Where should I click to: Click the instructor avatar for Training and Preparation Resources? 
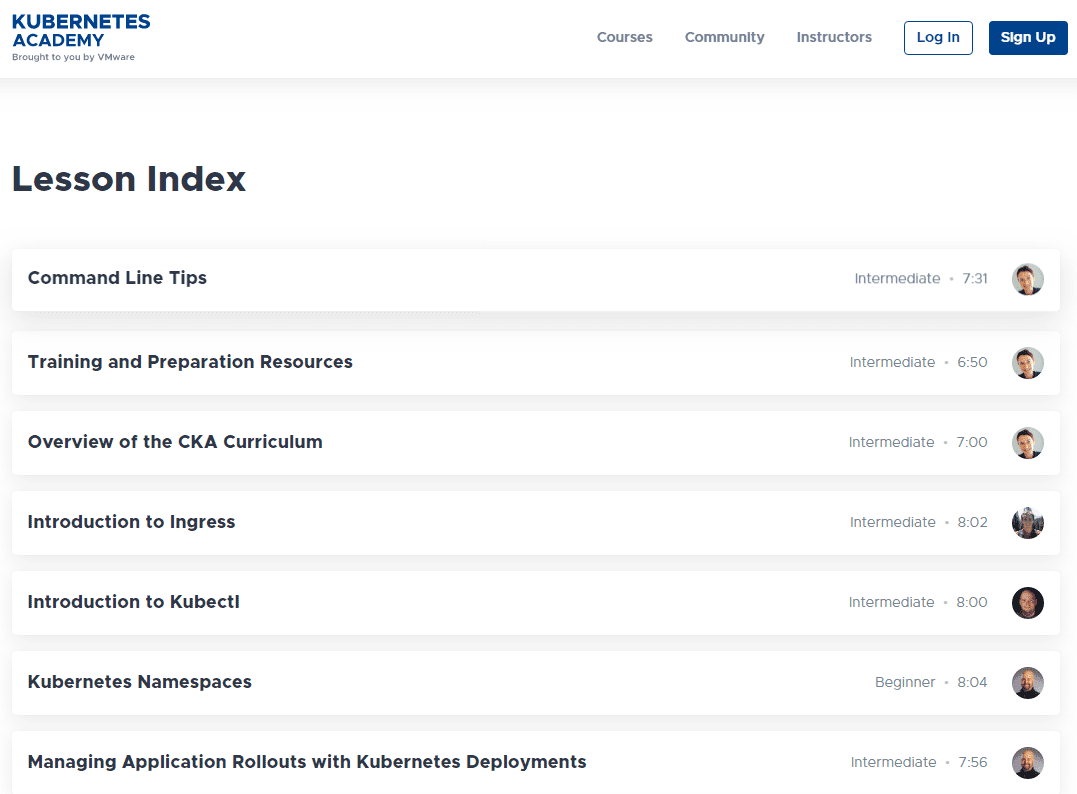click(1027, 362)
